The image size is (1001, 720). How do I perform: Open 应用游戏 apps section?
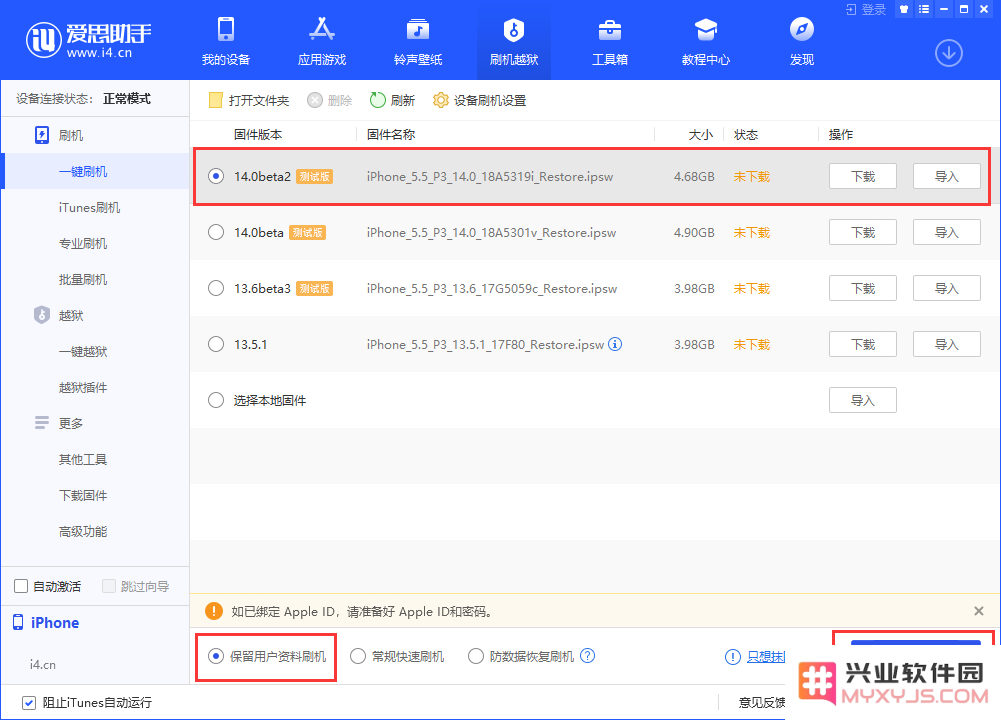[322, 42]
